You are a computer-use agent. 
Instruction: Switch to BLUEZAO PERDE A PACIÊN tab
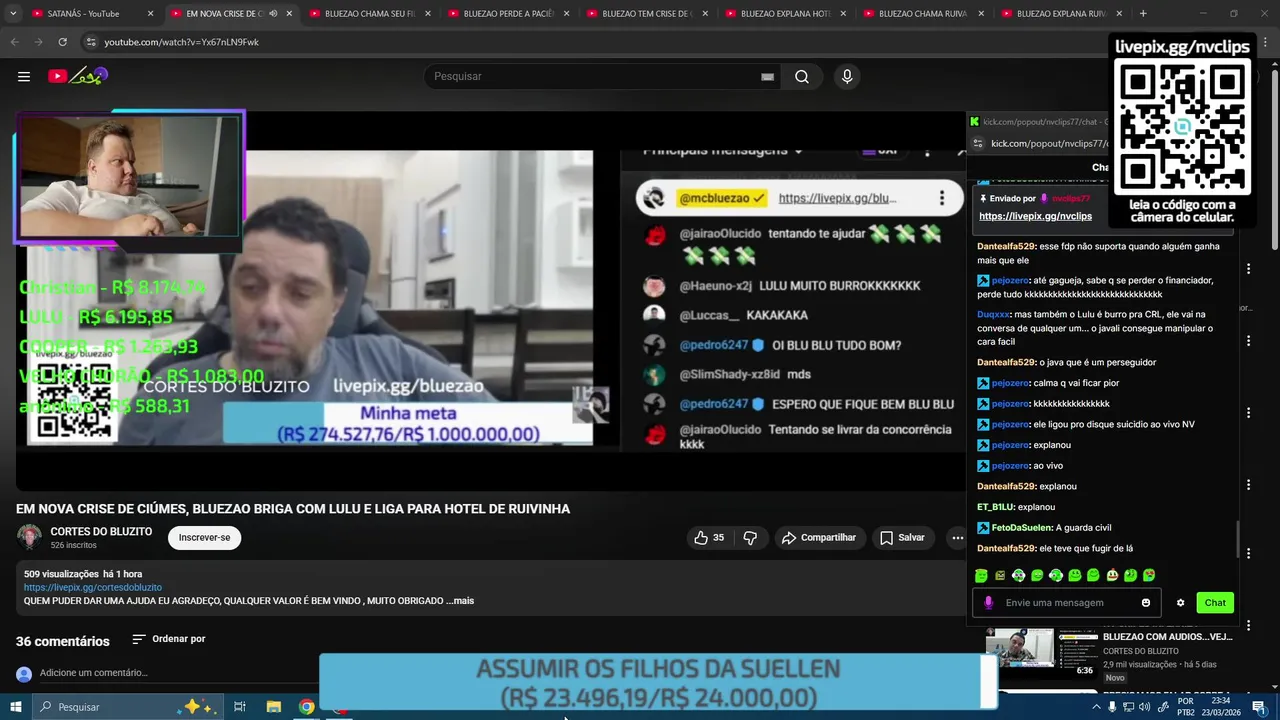(509, 13)
